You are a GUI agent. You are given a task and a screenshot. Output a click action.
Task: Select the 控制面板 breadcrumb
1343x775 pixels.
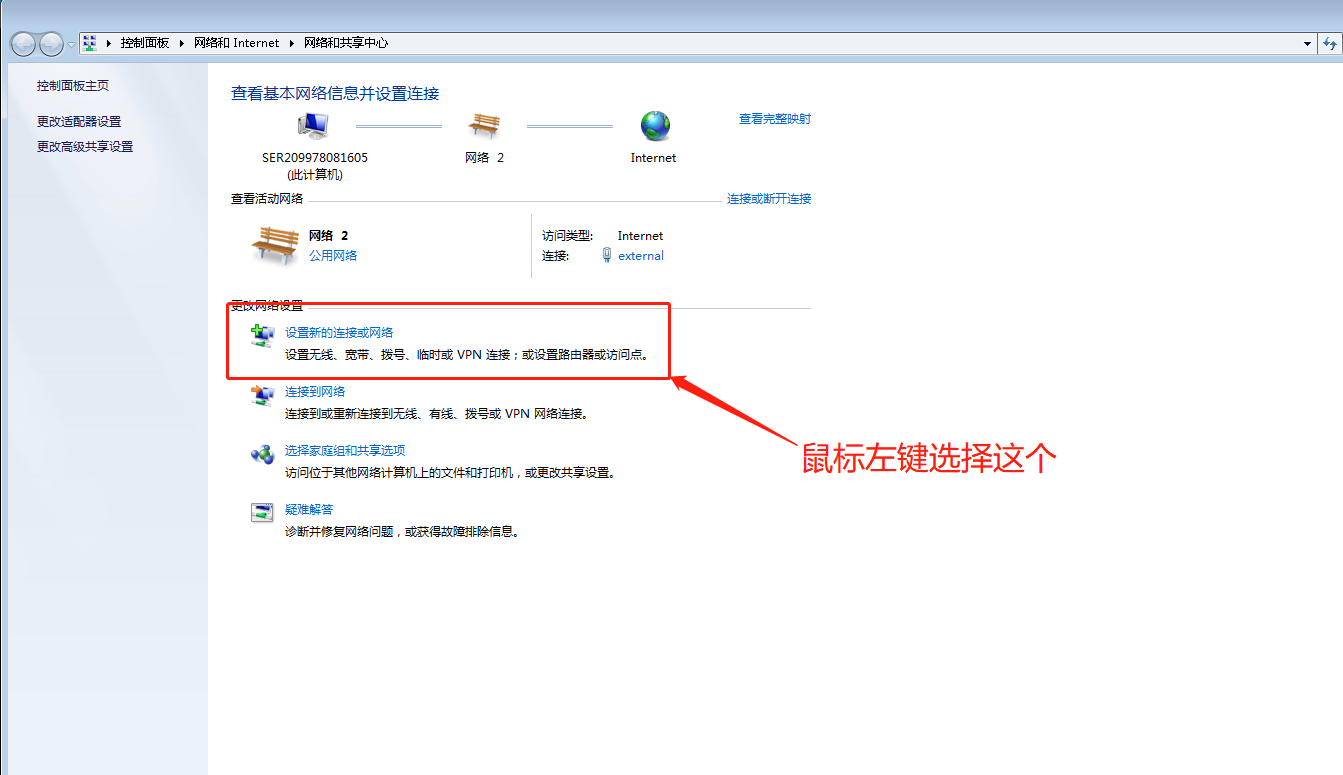145,43
